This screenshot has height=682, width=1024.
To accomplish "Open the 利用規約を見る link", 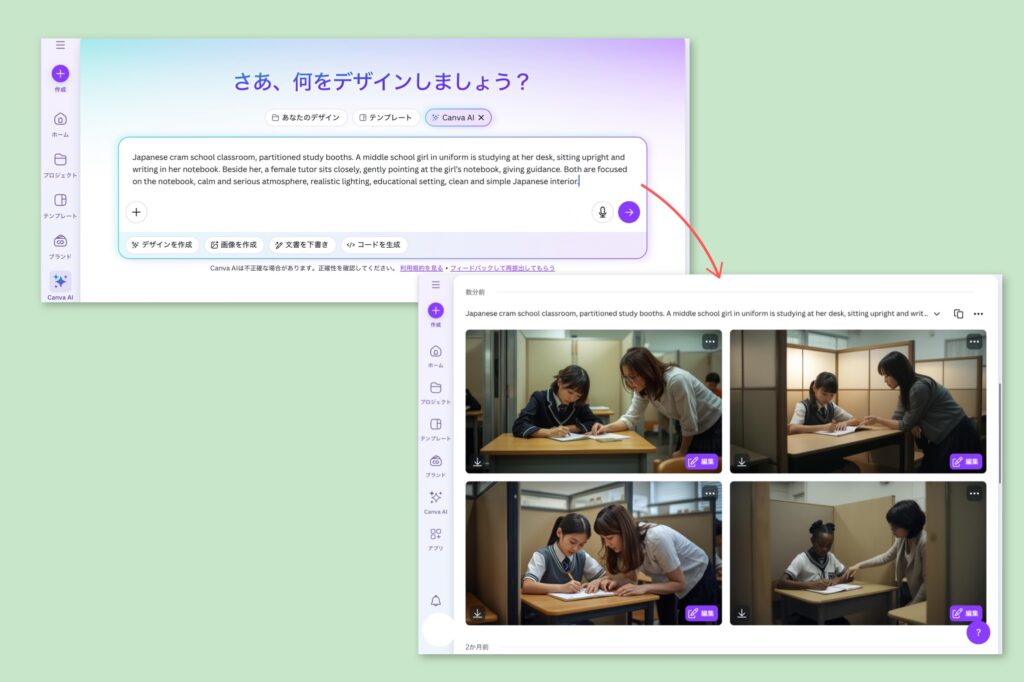I will point(422,268).
